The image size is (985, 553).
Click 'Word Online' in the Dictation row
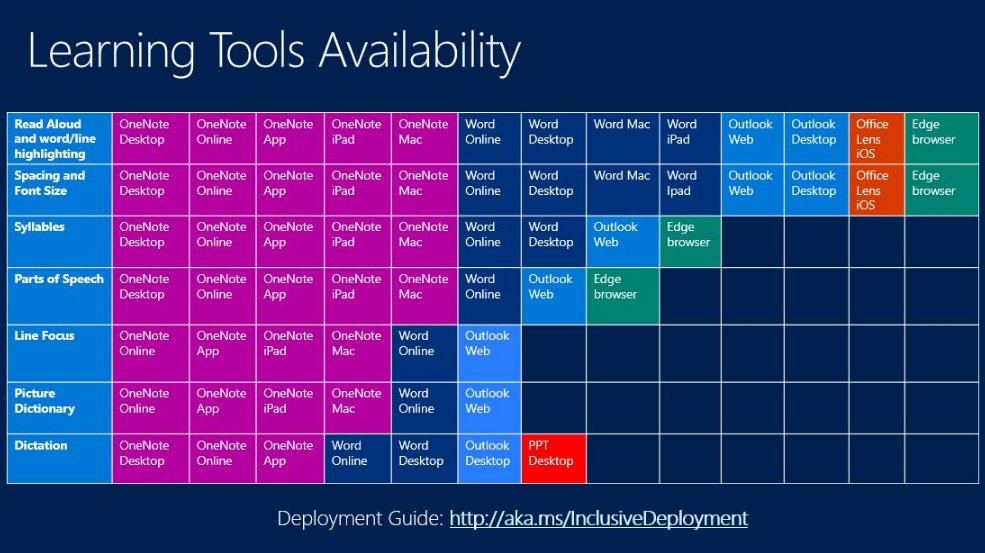point(358,459)
